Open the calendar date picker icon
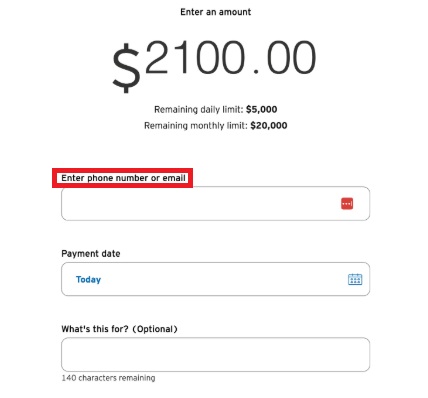Image resolution: width=428 pixels, height=398 pixels. point(355,279)
